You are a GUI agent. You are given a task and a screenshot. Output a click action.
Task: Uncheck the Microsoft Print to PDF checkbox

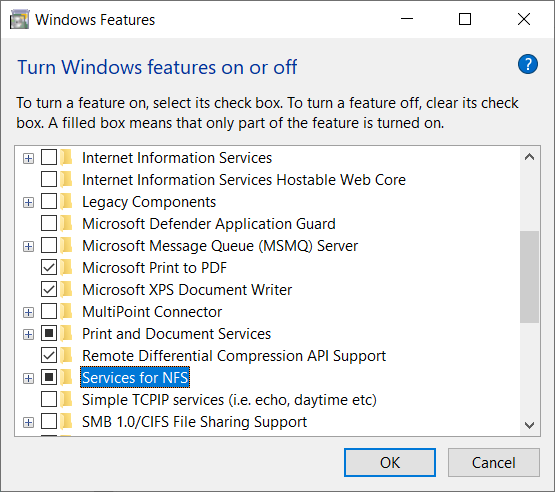click(49, 268)
